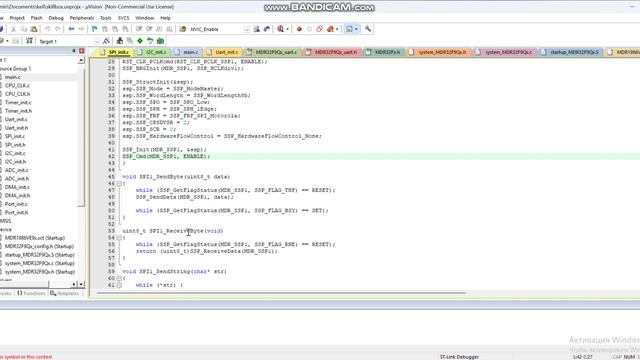This screenshot has width=640, height=360.
Task: Start incremental find
Action: [267, 29]
